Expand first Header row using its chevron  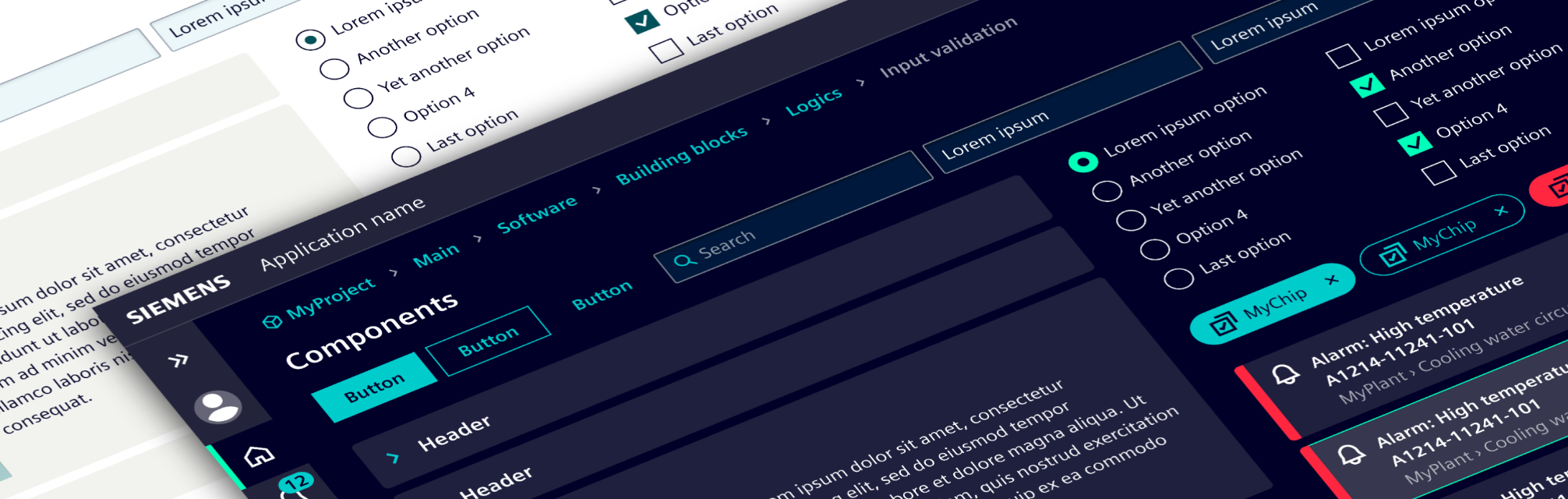coord(393,458)
